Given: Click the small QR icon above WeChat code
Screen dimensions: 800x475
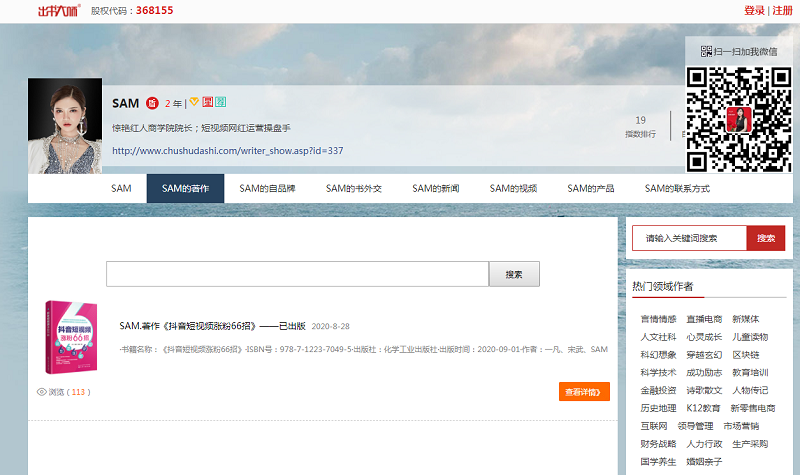Looking at the screenshot, I should 706,51.
